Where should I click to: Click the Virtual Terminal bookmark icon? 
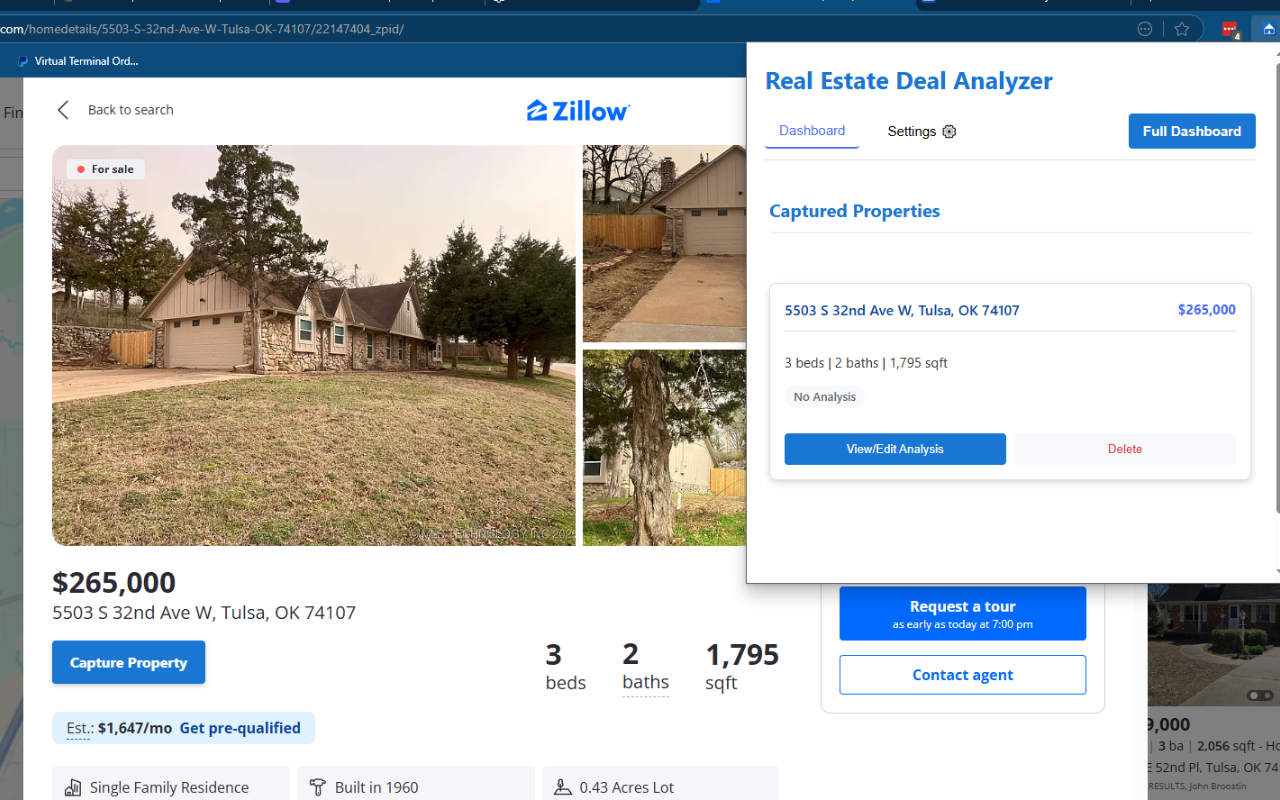(x=23, y=61)
